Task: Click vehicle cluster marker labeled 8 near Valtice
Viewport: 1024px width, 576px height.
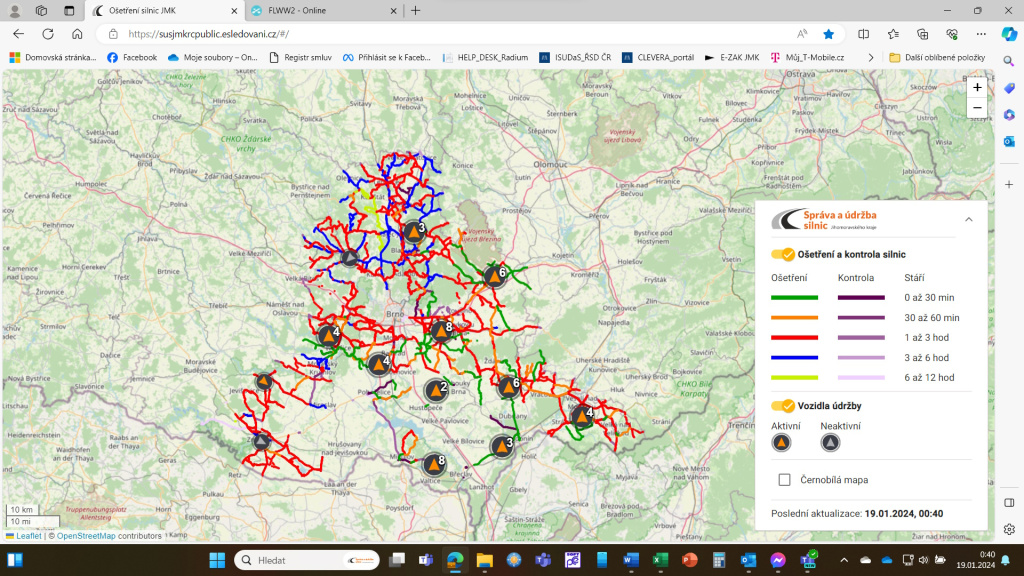Action: (x=434, y=465)
